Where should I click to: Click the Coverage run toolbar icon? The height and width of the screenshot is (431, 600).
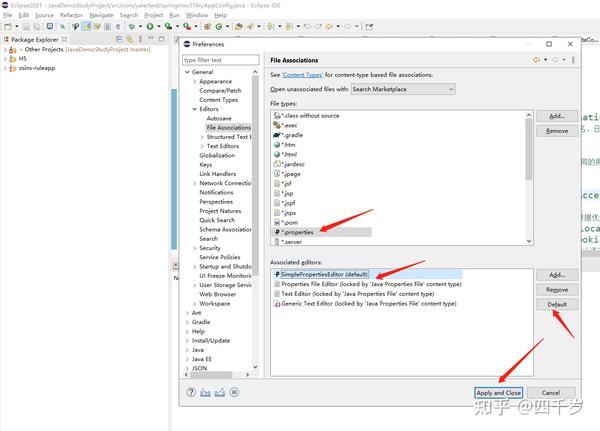(x=168, y=26)
